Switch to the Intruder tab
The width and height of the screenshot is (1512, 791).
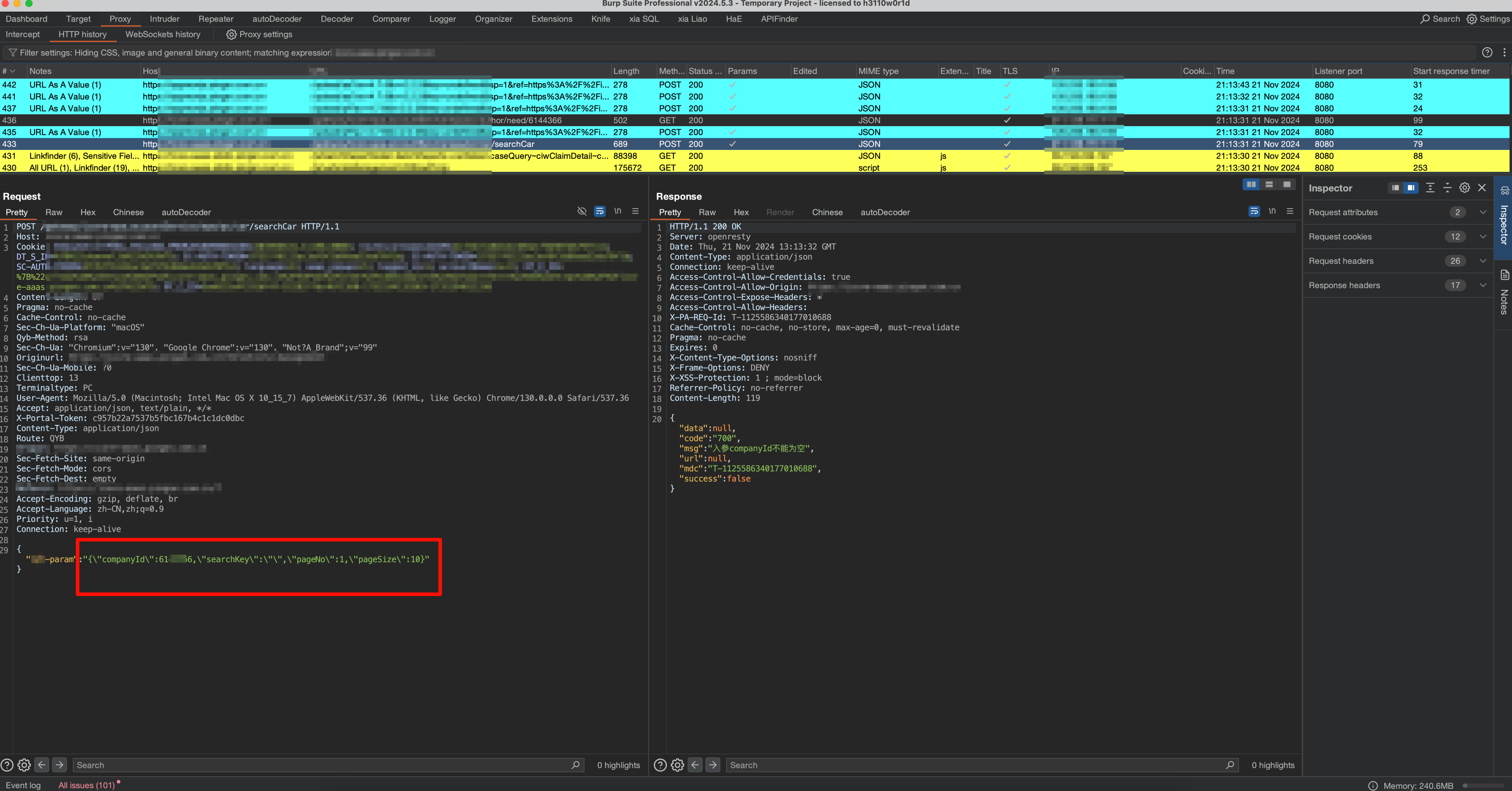(x=164, y=19)
